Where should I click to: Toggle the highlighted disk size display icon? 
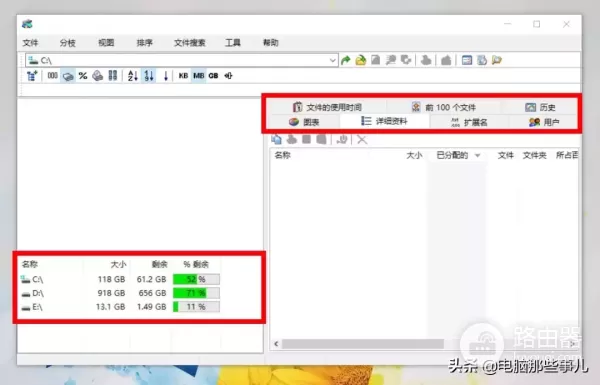[68, 76]
